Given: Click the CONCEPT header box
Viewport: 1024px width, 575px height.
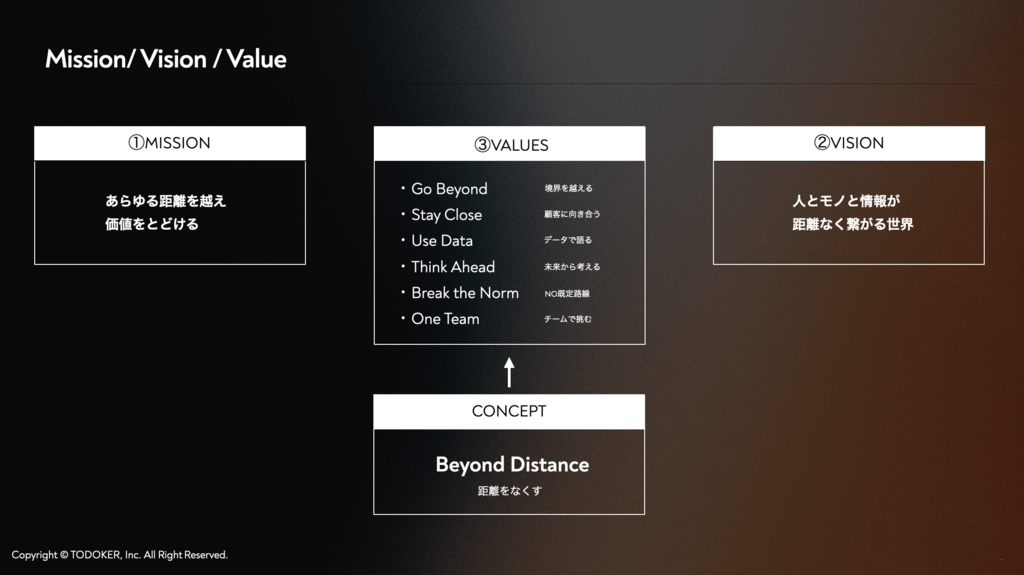Looking at the screenshot, I should click(509, 412).
